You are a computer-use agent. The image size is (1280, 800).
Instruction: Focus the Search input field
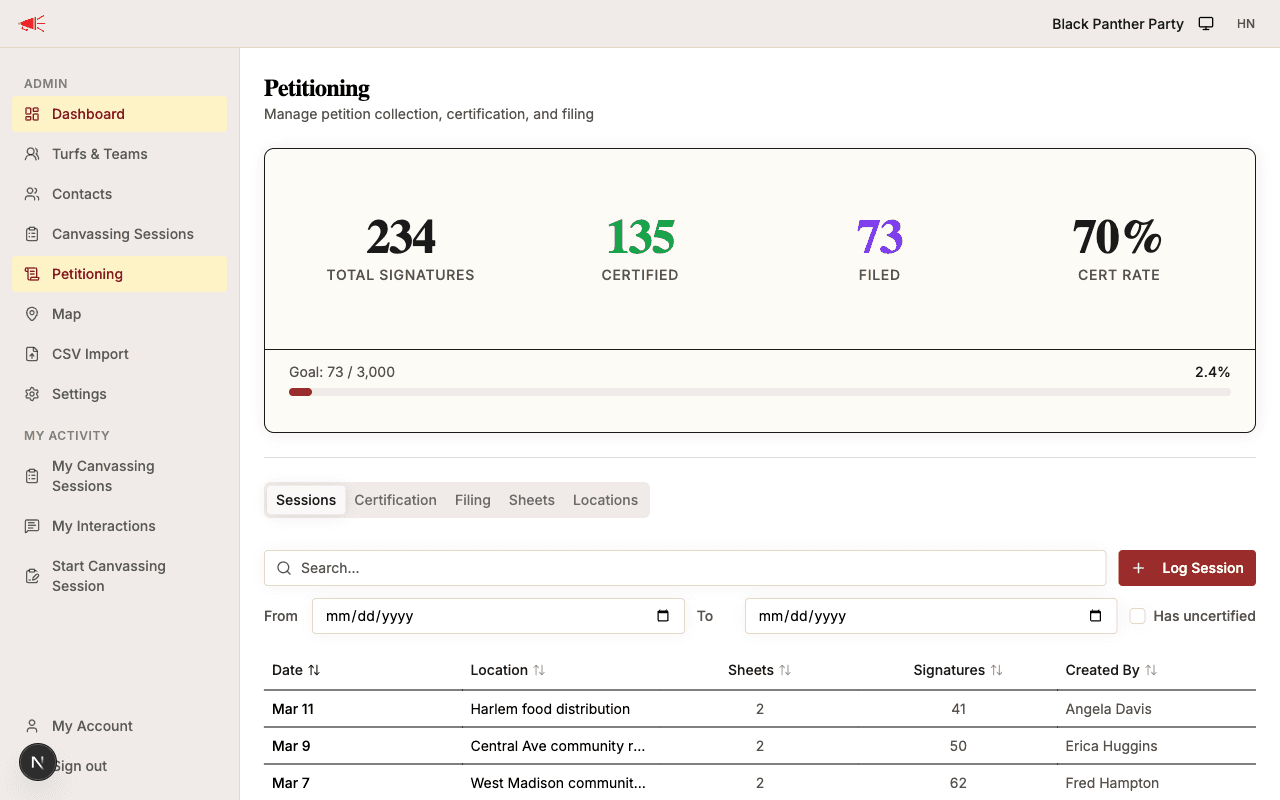[x=685, y=568]
